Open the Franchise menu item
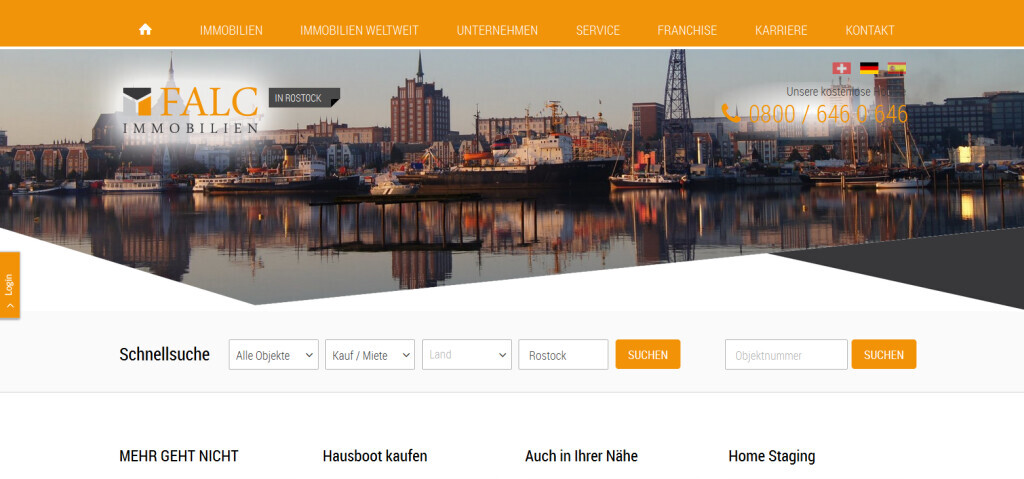The width and height of the screenshot is (1024, 479). [687, 30]
